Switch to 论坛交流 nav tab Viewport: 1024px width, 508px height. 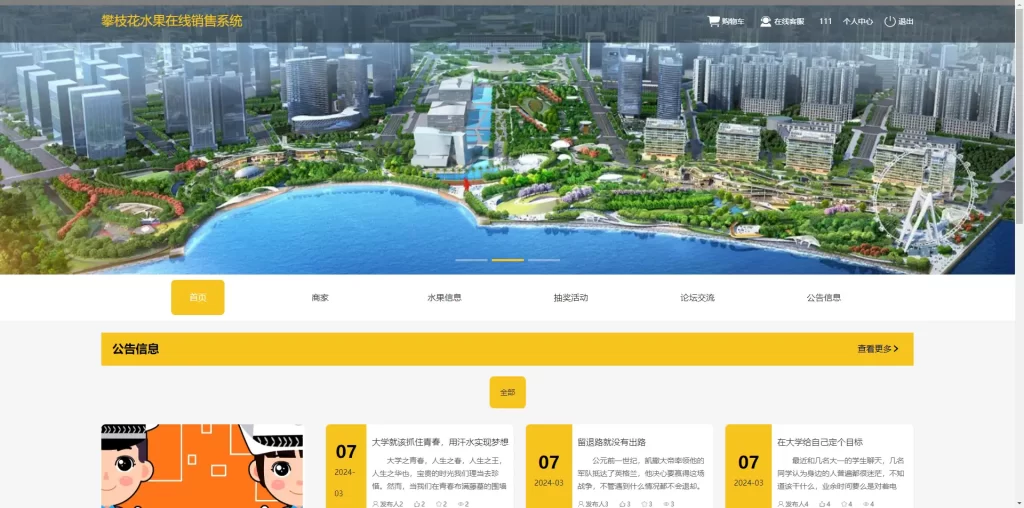coord(697,298)
